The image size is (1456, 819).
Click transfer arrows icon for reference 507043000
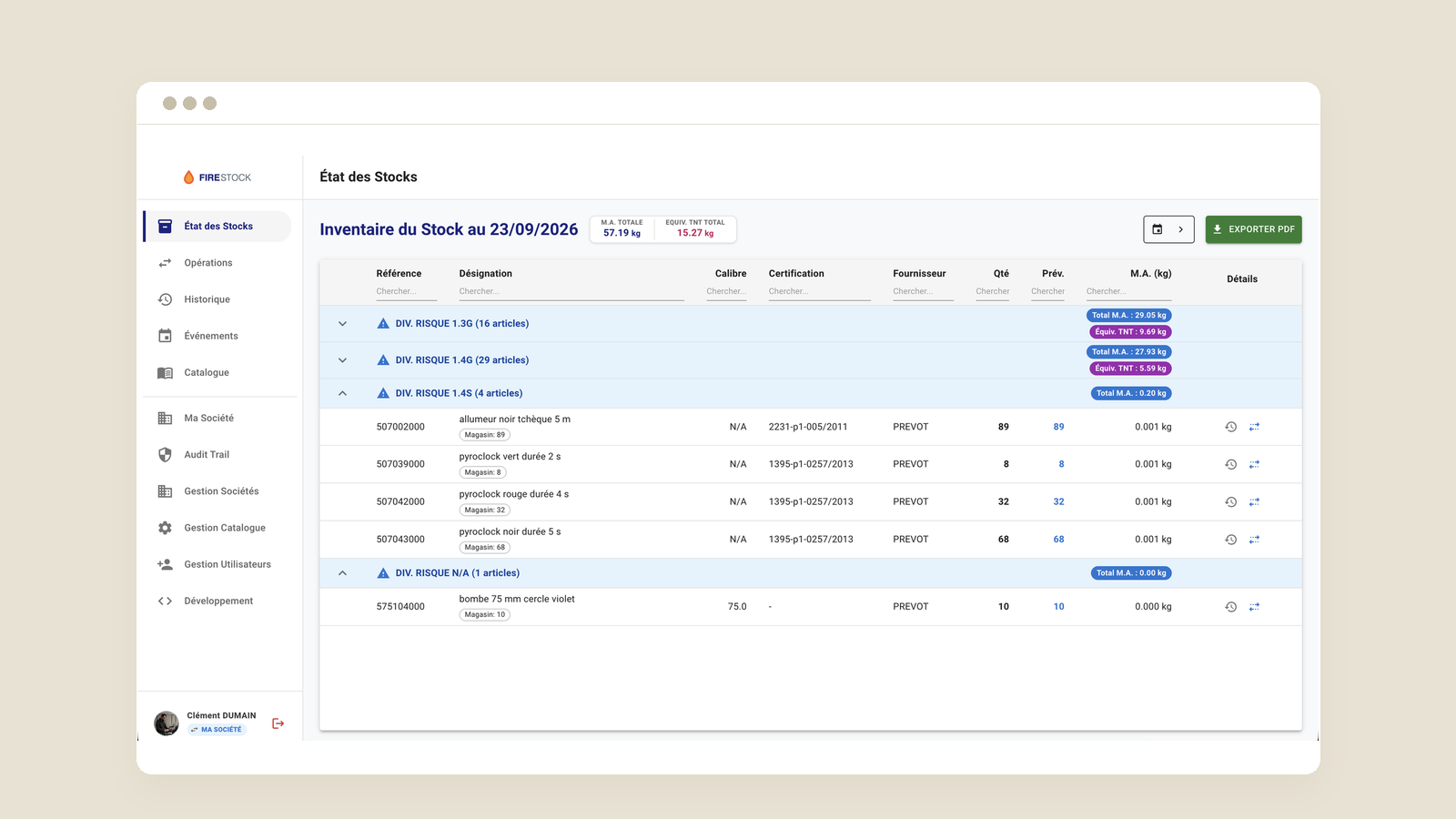[x=1254, y=540]
